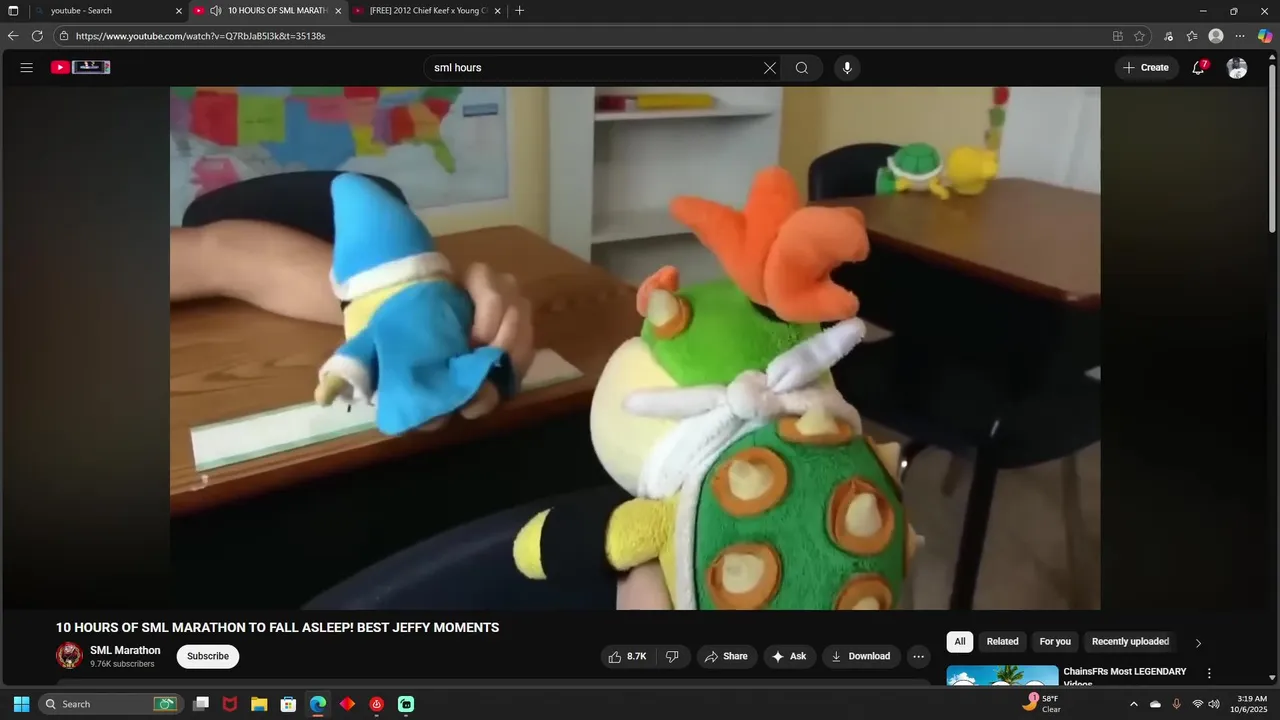
Task: Start voice search with microphone icon
Action: [847, 68]
